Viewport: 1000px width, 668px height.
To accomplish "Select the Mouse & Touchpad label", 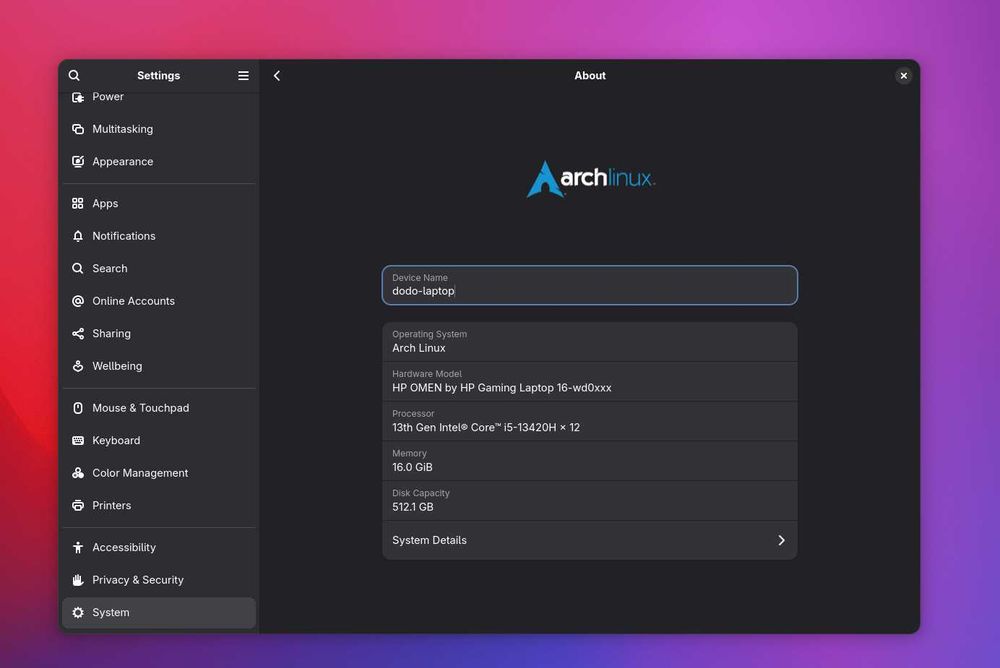I will 141,408.
